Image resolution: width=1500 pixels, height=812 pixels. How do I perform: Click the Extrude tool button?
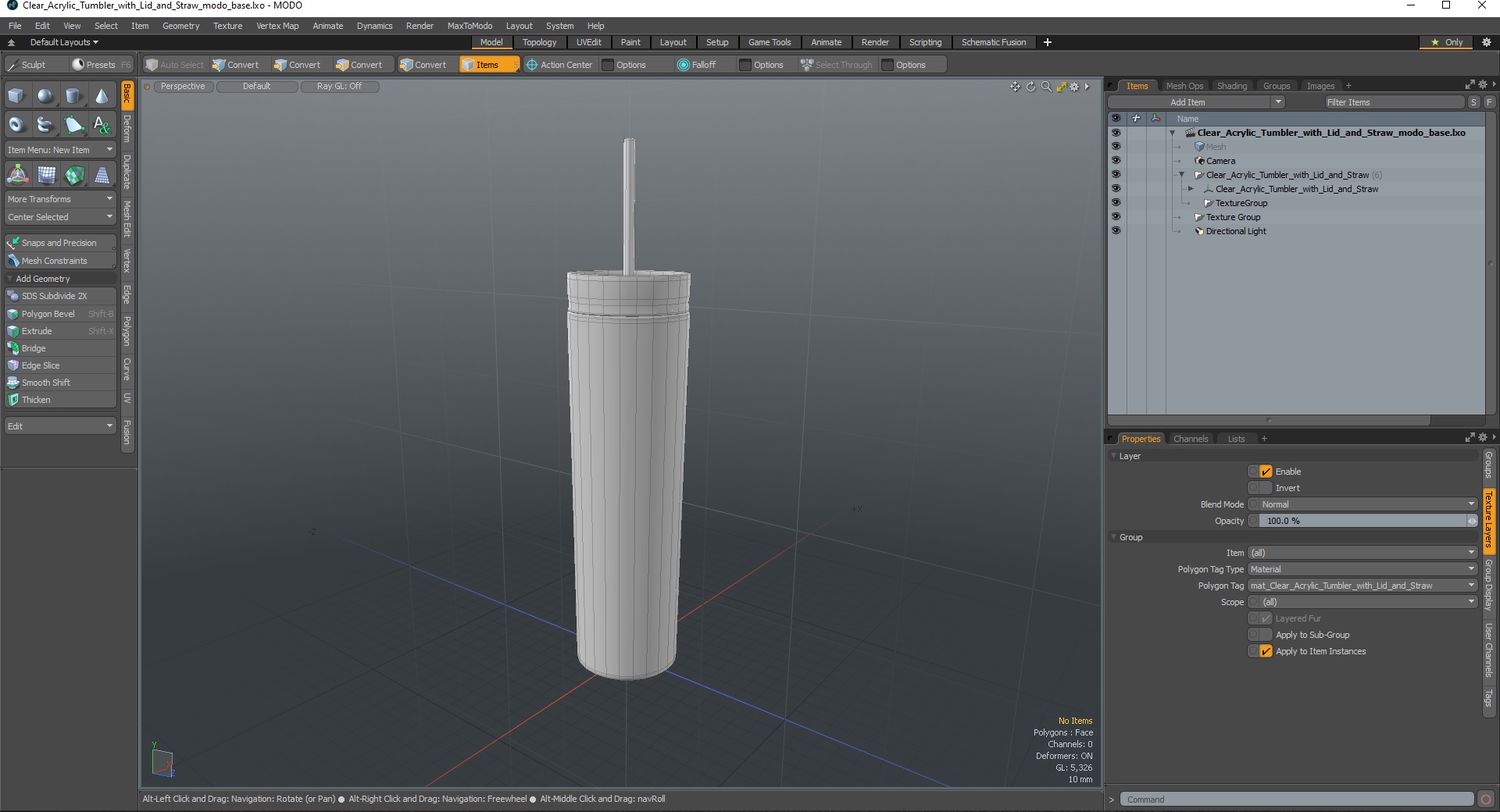[60, 331]
